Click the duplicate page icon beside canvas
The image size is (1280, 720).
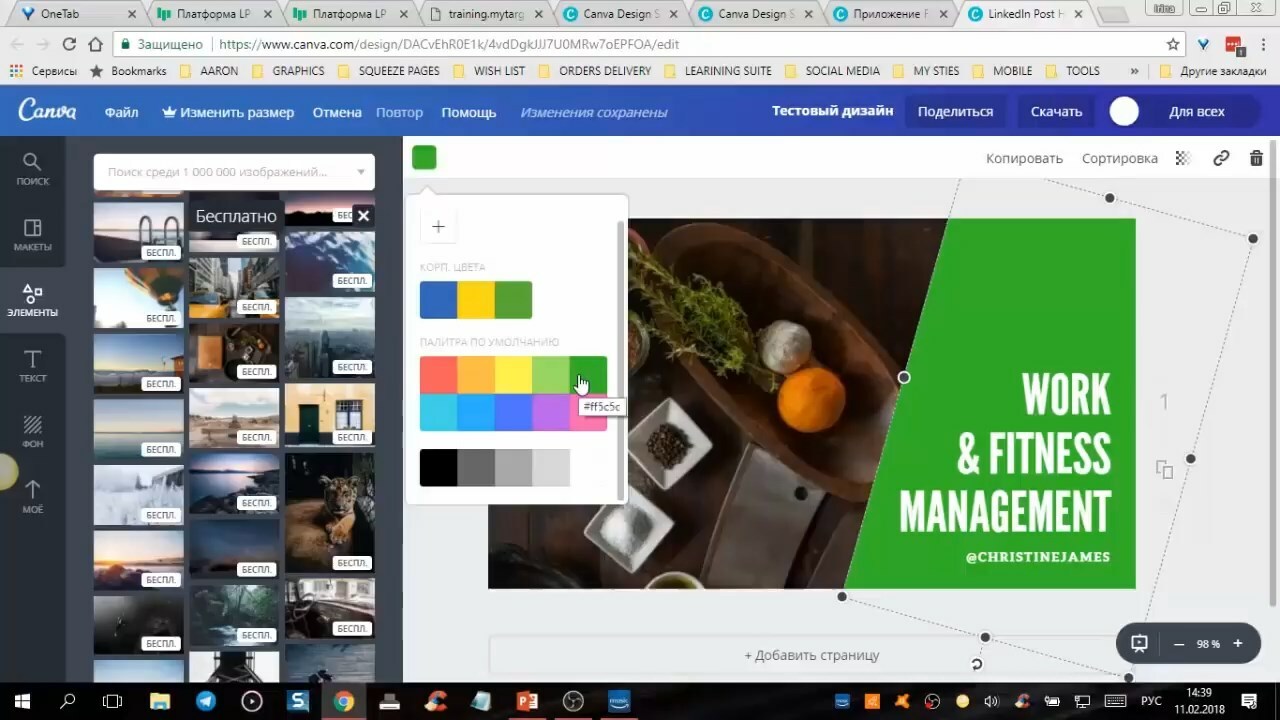(1164, 469)
